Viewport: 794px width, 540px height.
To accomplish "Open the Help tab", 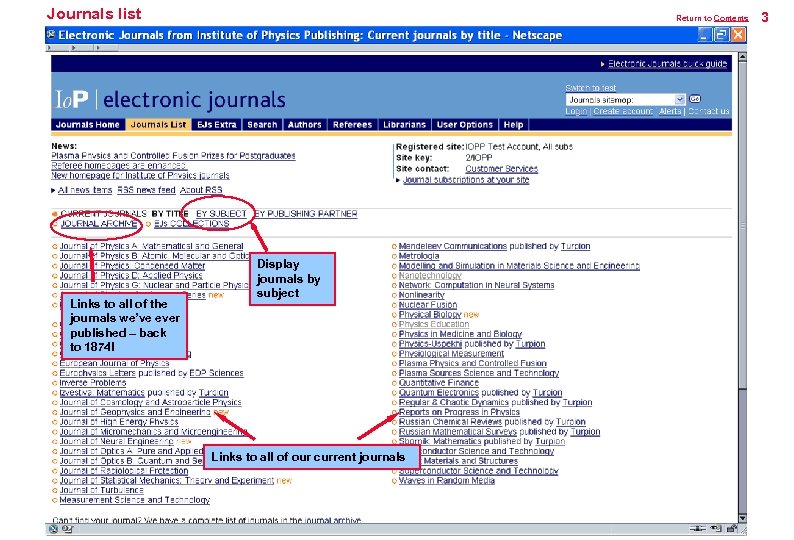I will coord(513,125).
